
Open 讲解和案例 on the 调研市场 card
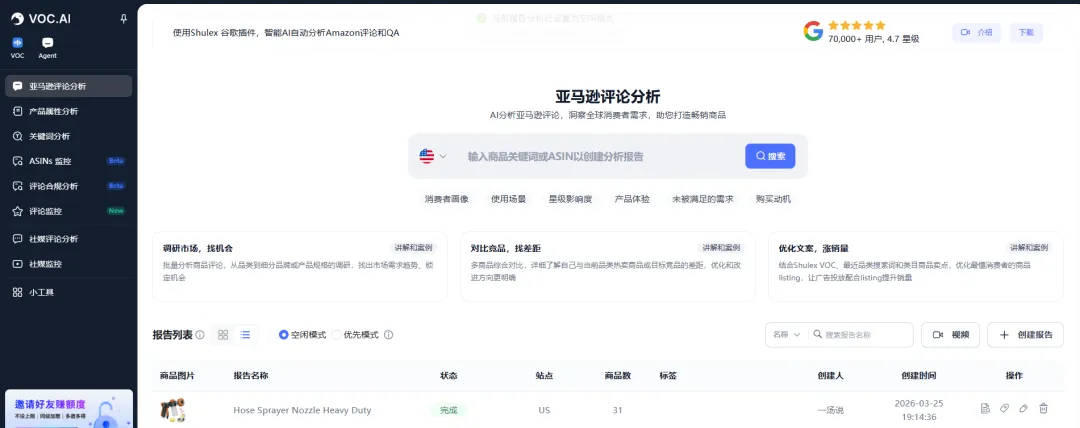click(x=413, y=247)
